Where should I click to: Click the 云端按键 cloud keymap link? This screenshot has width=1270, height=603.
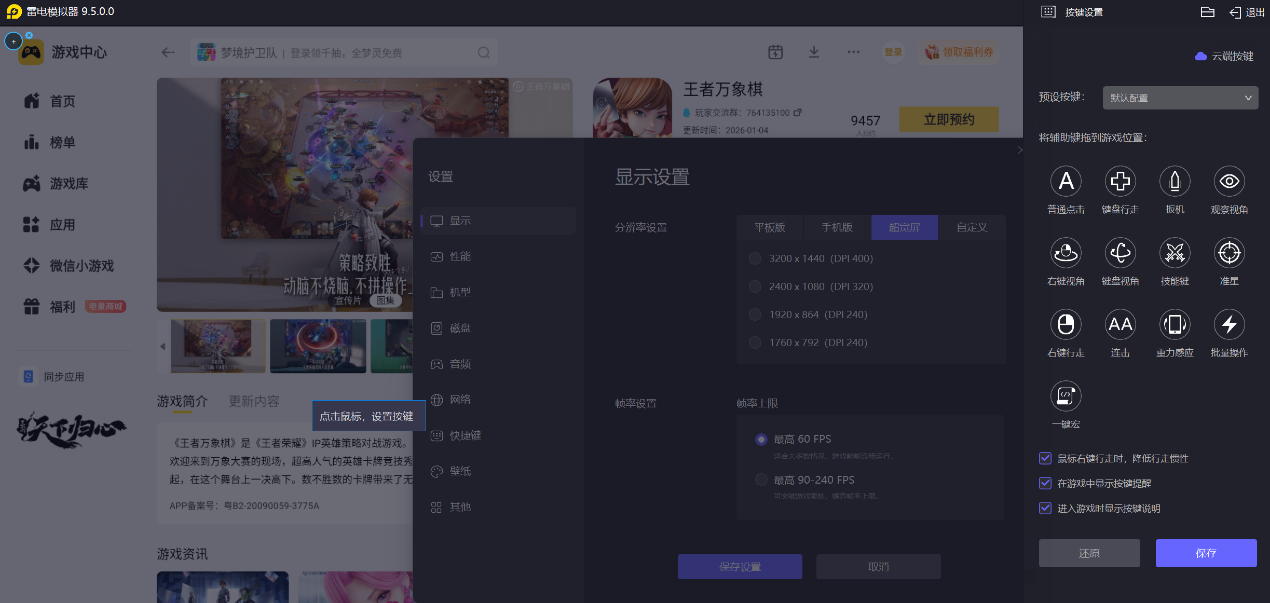tap(1224, 57)
